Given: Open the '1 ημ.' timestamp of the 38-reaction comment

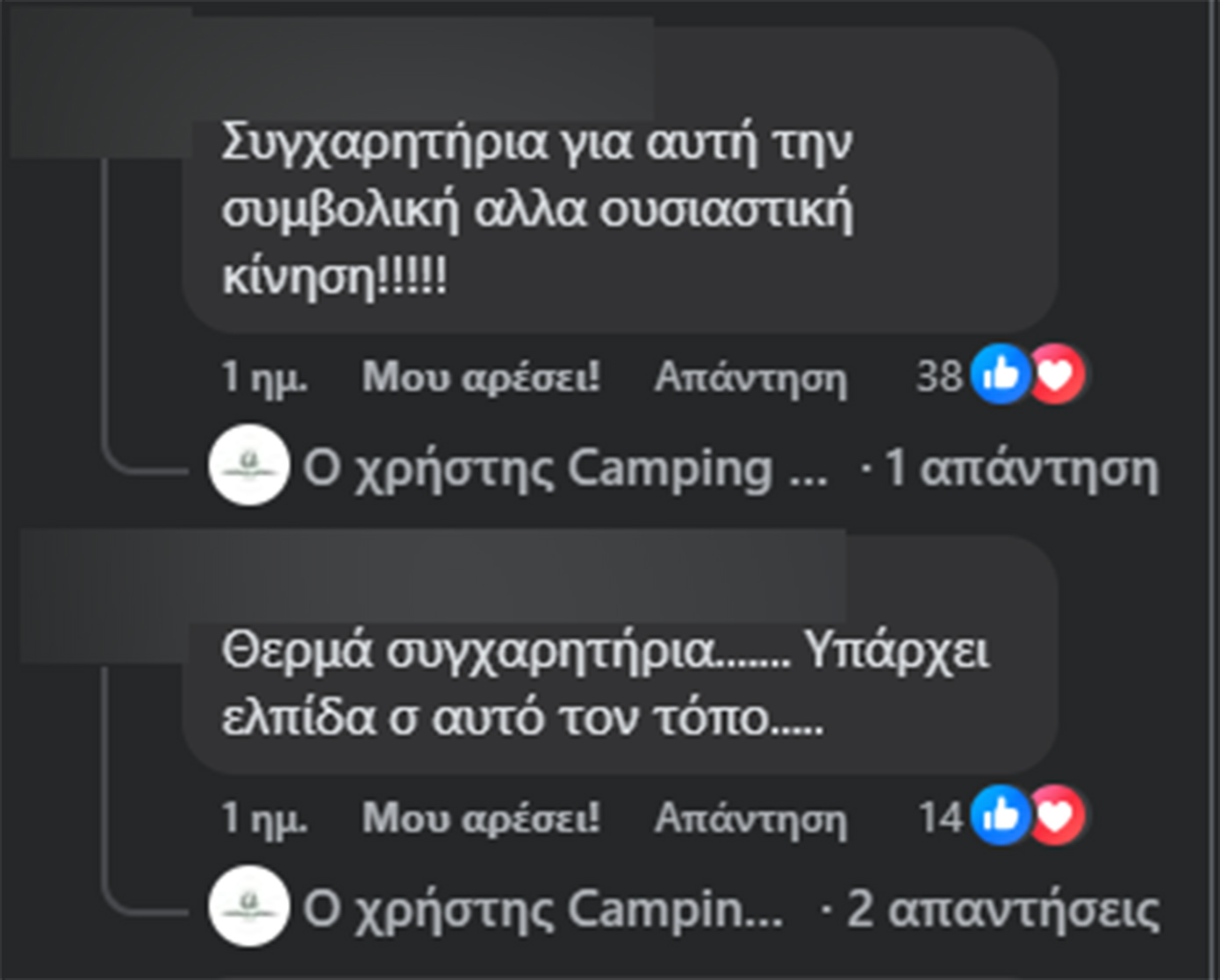Looking at the screenshot, I should (264, 377).
